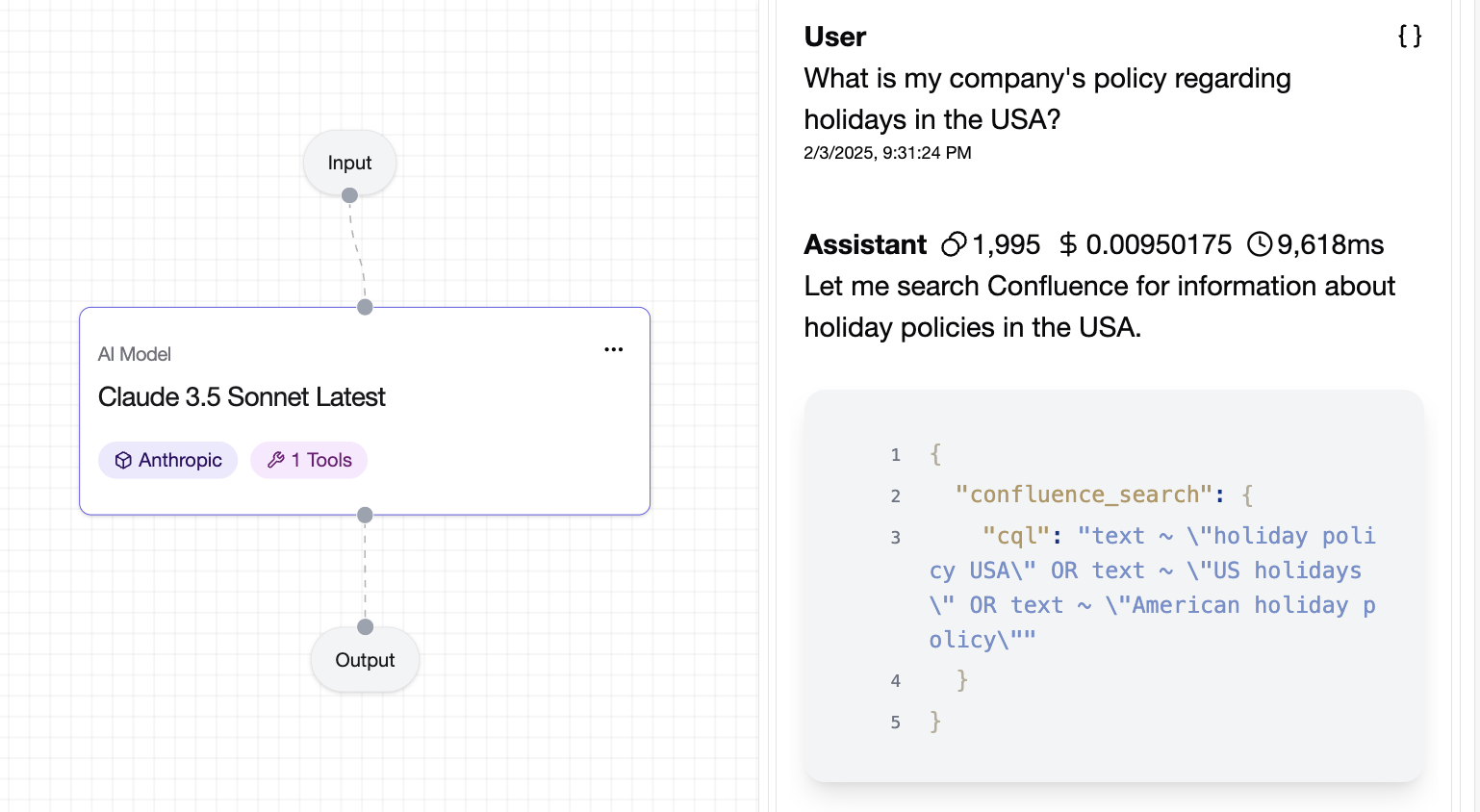Click the AI Model label
The height and width of the screenshot is (812, 1480).
pos(135,354)
